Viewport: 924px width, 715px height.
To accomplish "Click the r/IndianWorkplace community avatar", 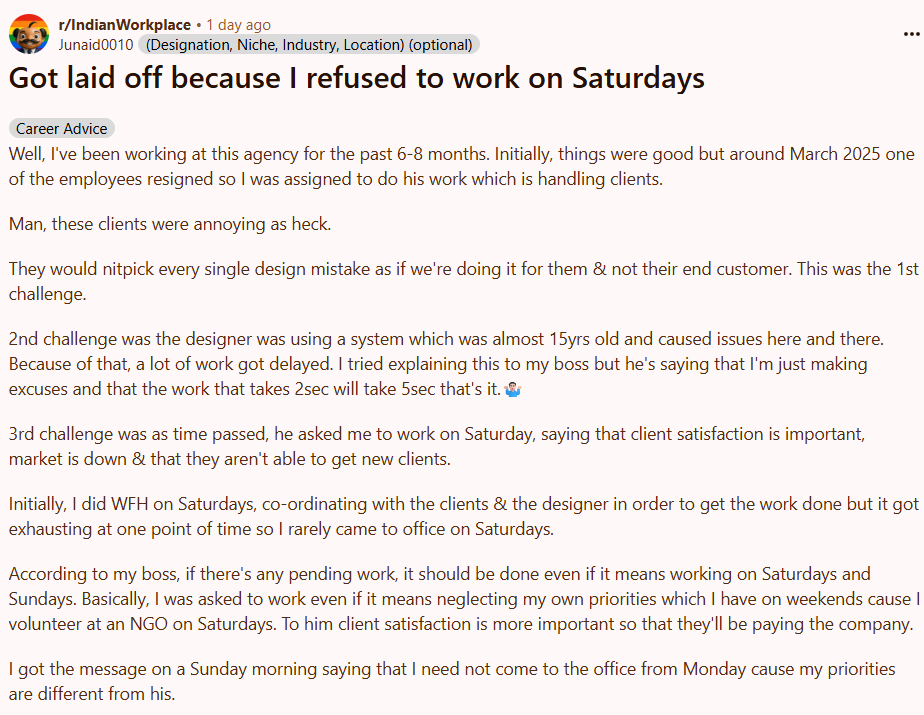I will pos(29,34).
